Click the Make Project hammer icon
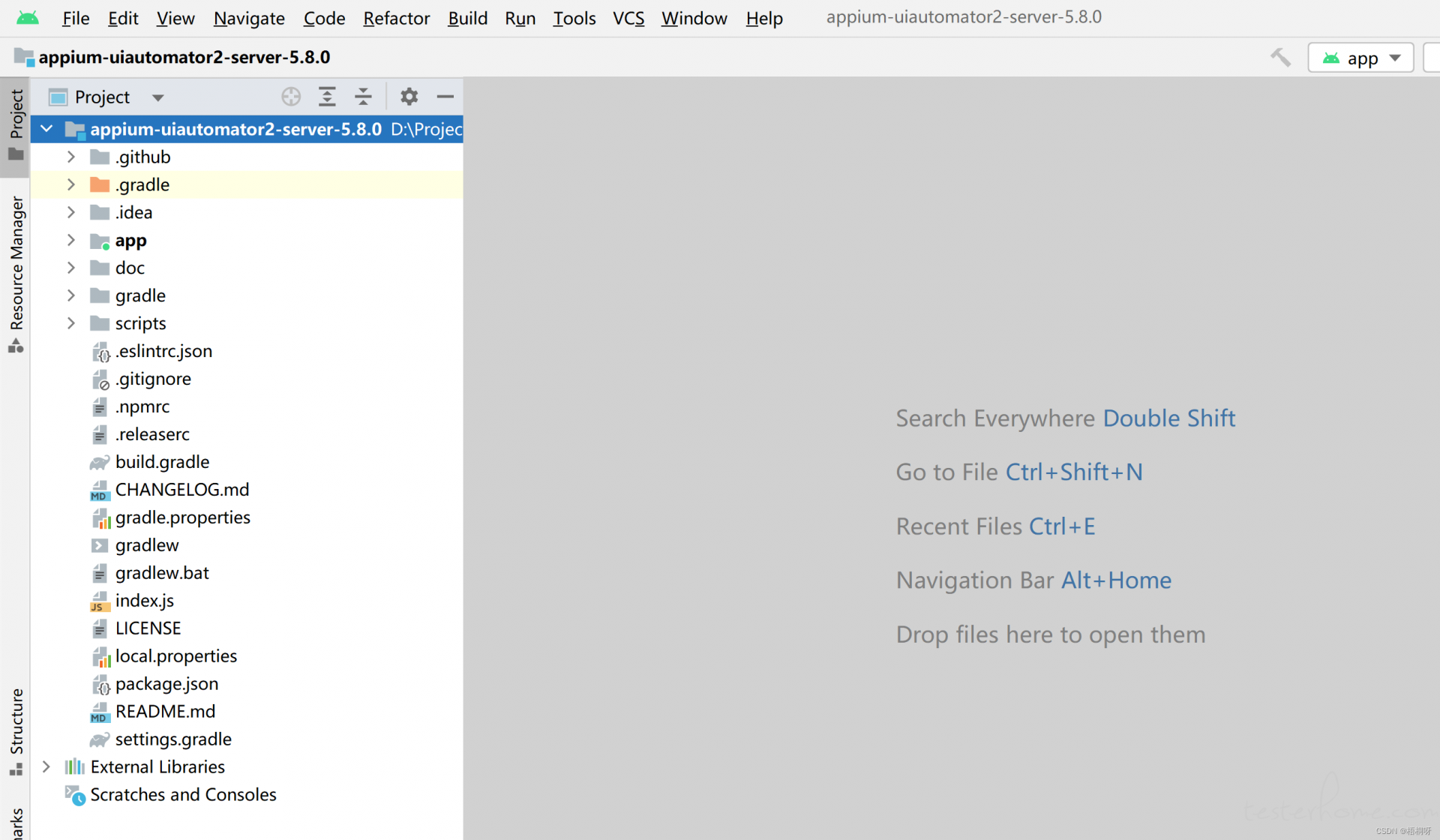The image size is (1440, 840). coord(1280,58)
